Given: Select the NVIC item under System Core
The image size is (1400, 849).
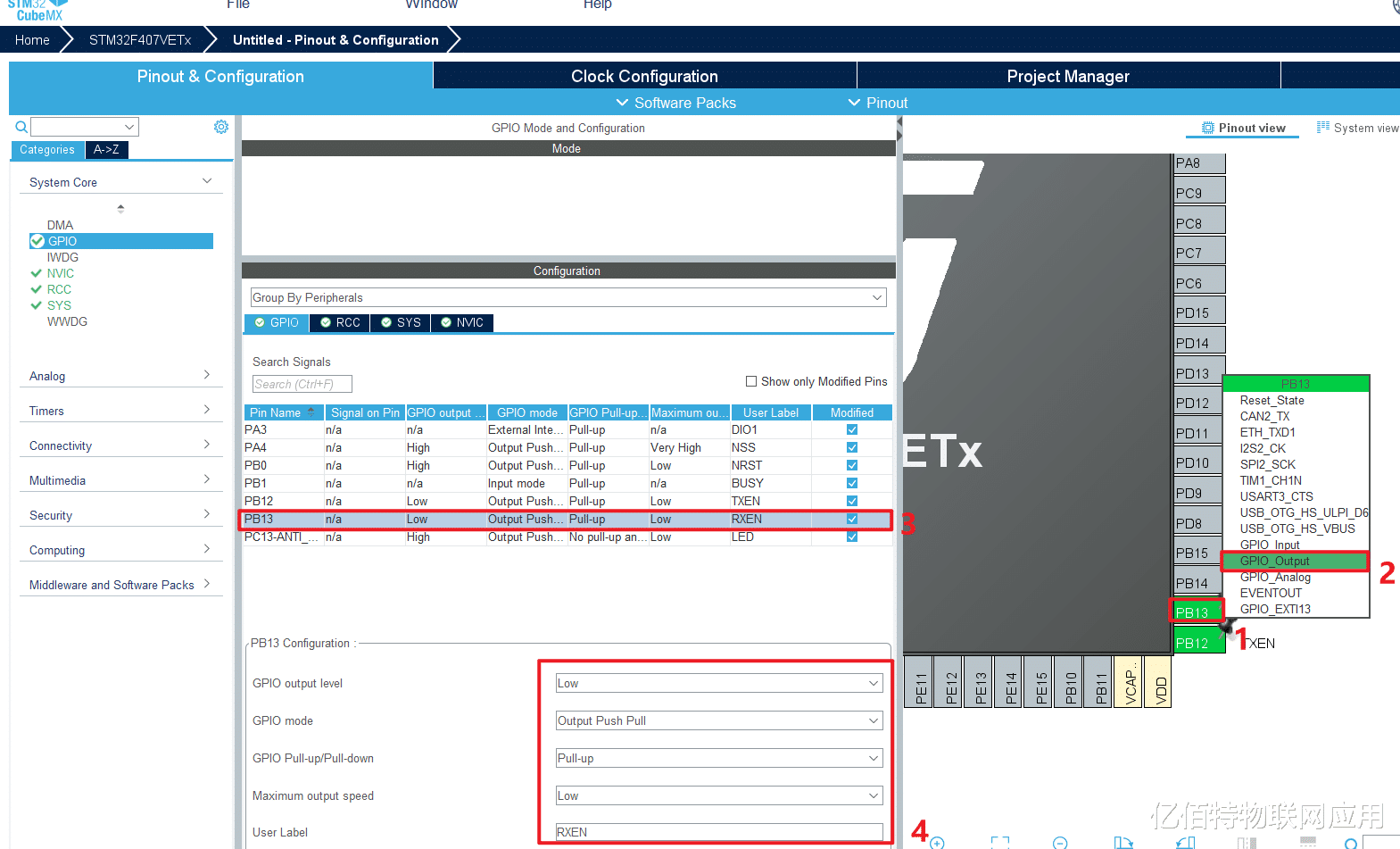Looking at the screenshot, I should pyautogui.click(x=61, y=273).
